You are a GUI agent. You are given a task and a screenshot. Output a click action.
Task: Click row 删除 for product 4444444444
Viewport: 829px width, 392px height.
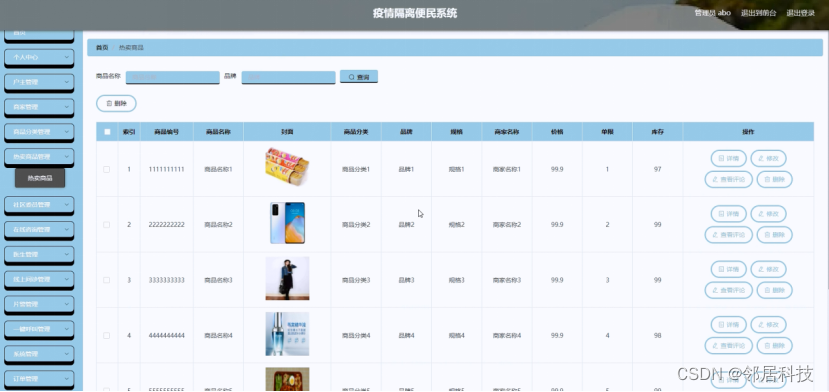pos(775,345)
